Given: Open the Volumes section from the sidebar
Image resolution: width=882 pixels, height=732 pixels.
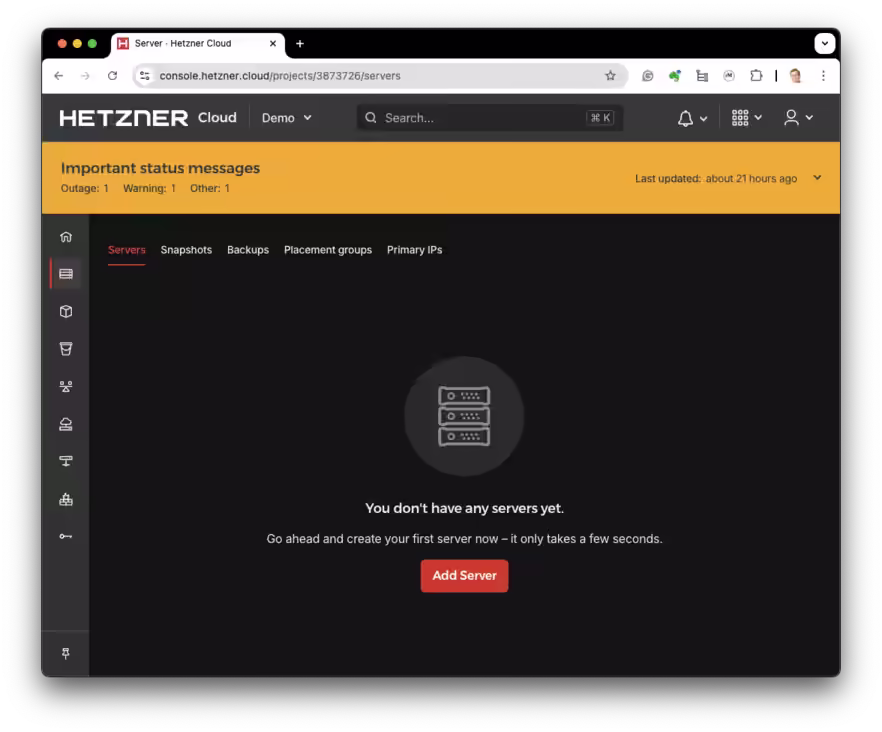Looking at the screenshot, I should 65,311.
